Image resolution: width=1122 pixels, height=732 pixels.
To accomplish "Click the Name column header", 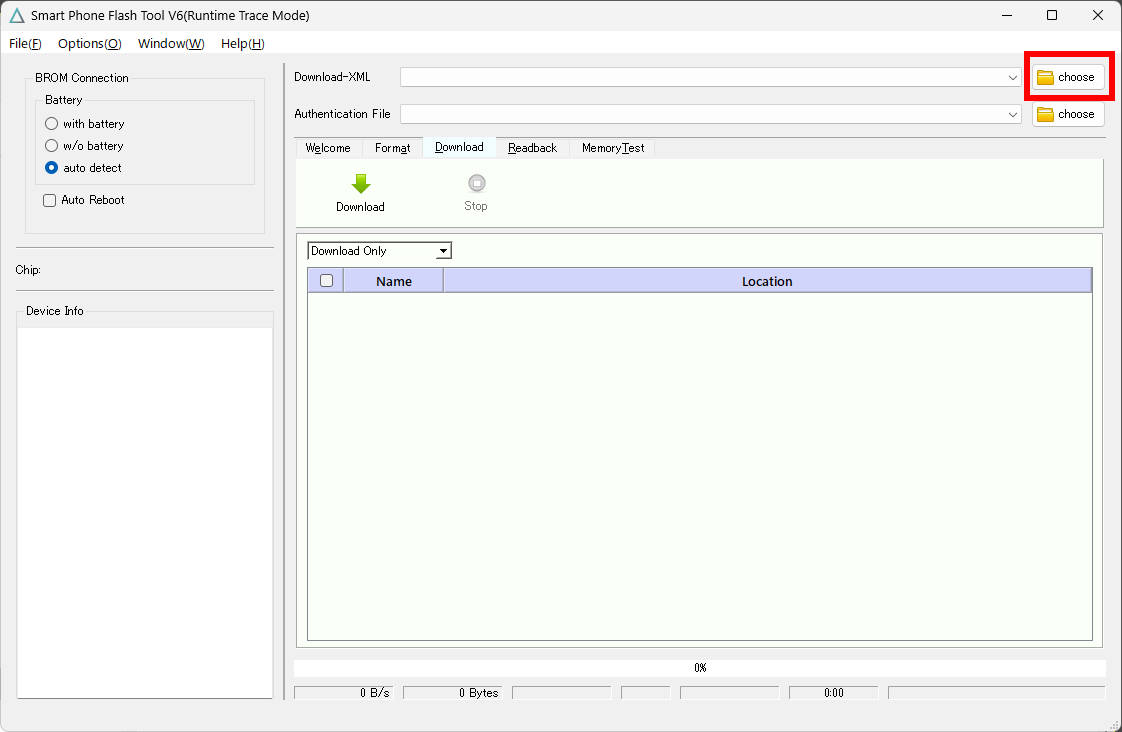I will coord(394,281).
